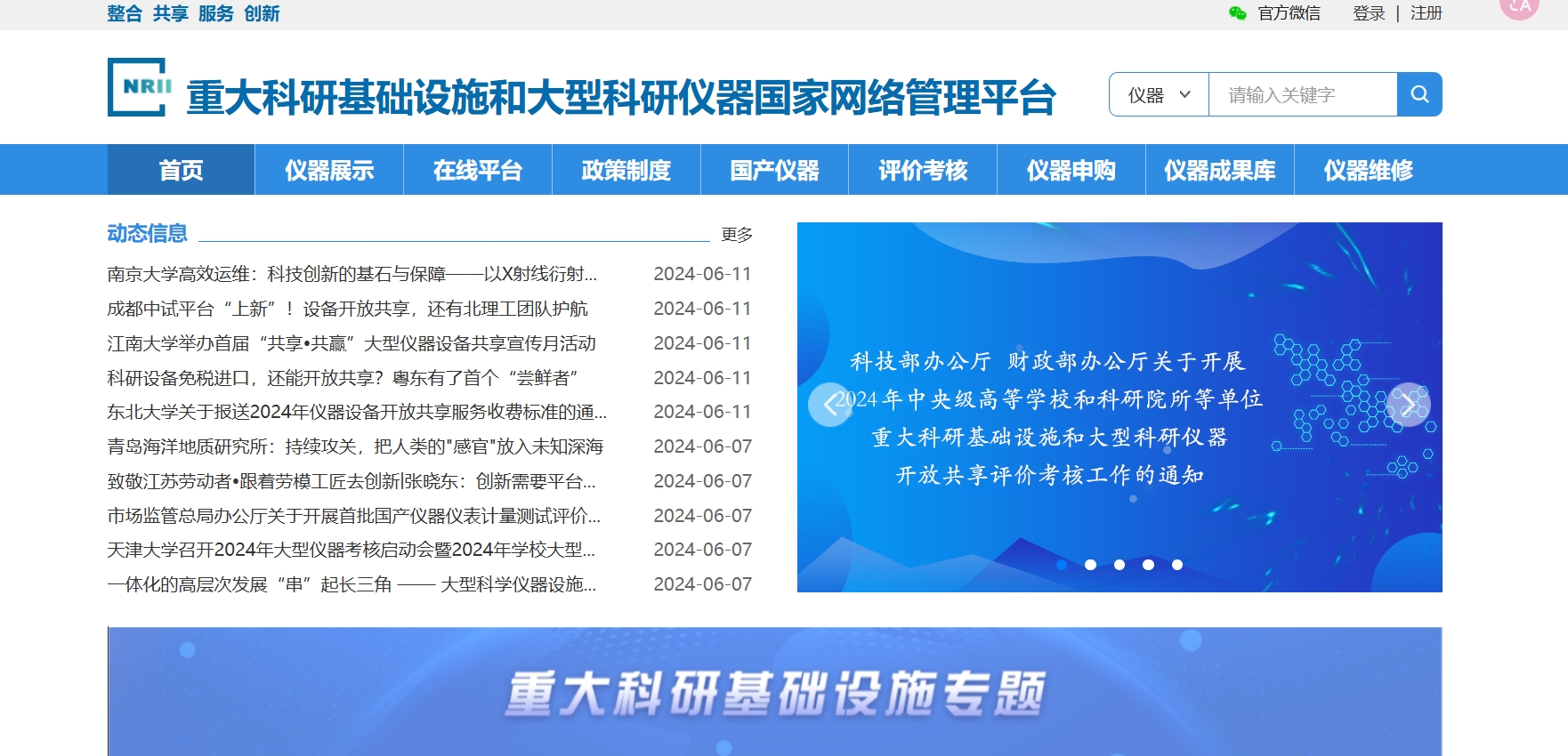Screen dimensions: 1568x756
Task: Click 更多 beside 动态信息
Action: pyautogui.click(x=737, y=234)
